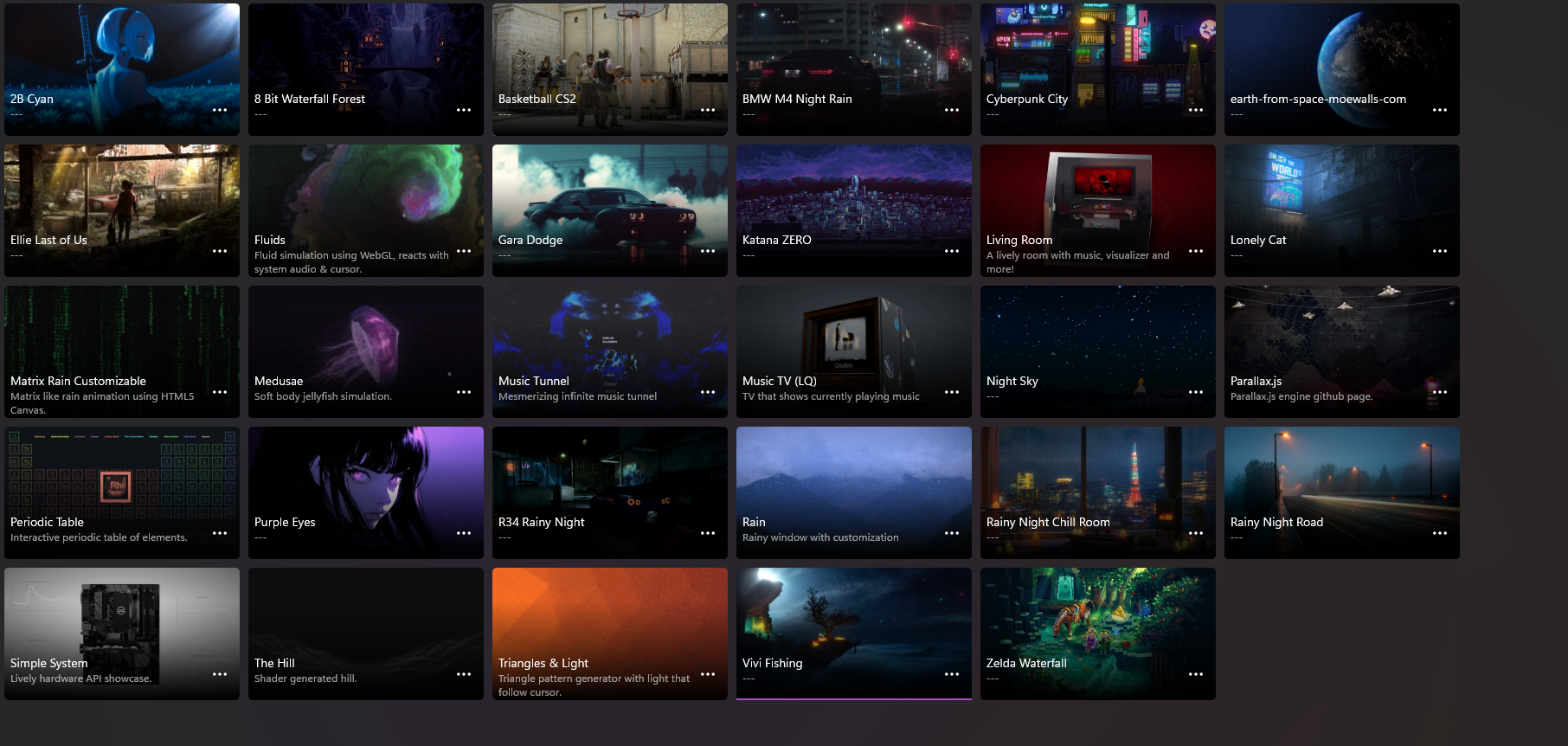Click the three-dot menu on Katana ZERO
The image size is (1568, 746).
(x=952, y=251)
